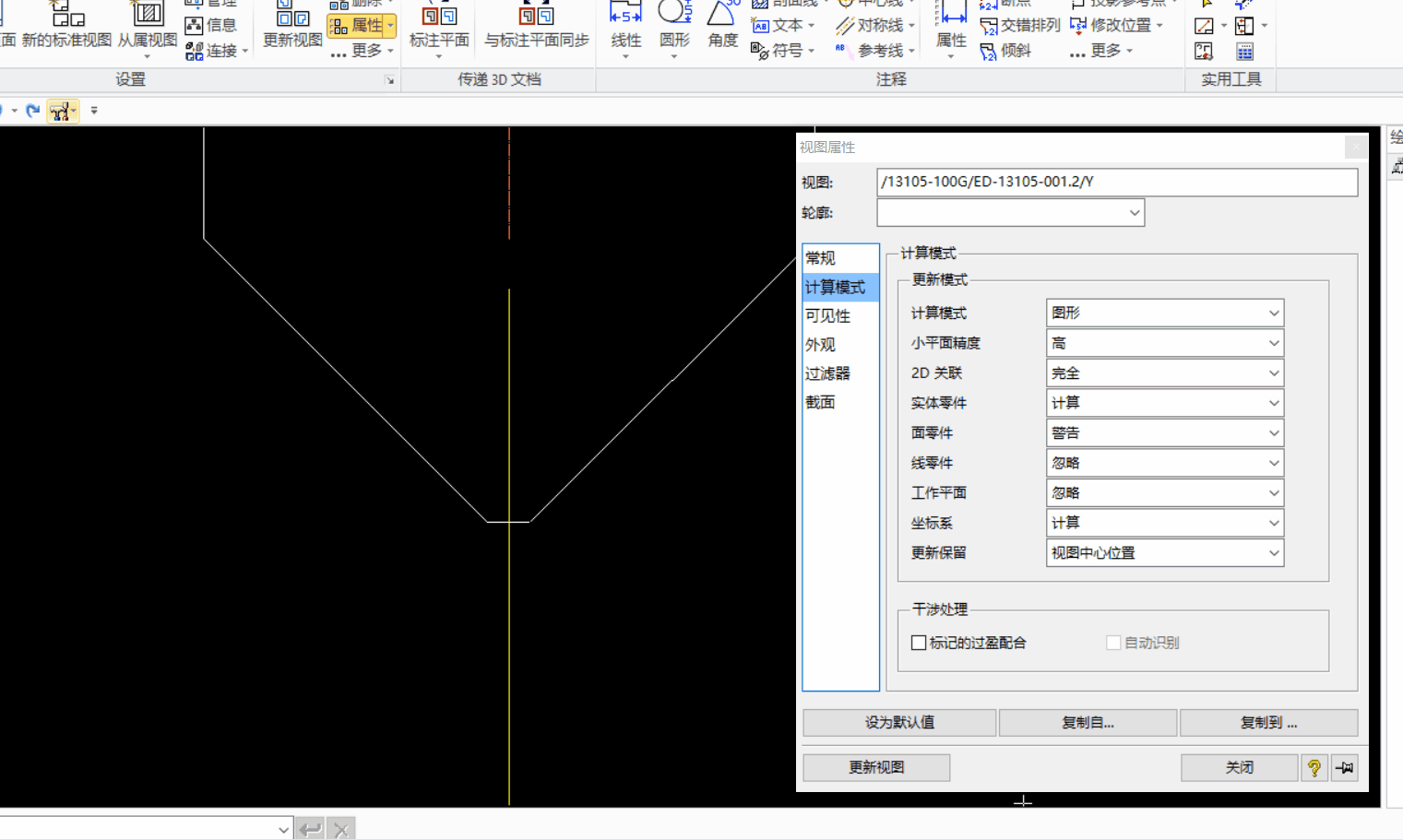
Task: Click the 倾斜 (slant) dimension icon
Action: point(989,51)
